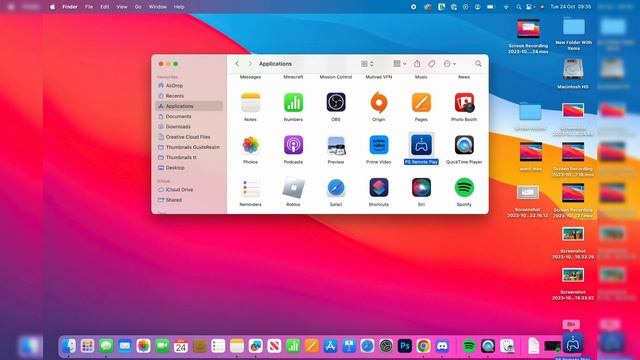
Task: Go back with the Finder back arrow
Action: tap(237, 64)
